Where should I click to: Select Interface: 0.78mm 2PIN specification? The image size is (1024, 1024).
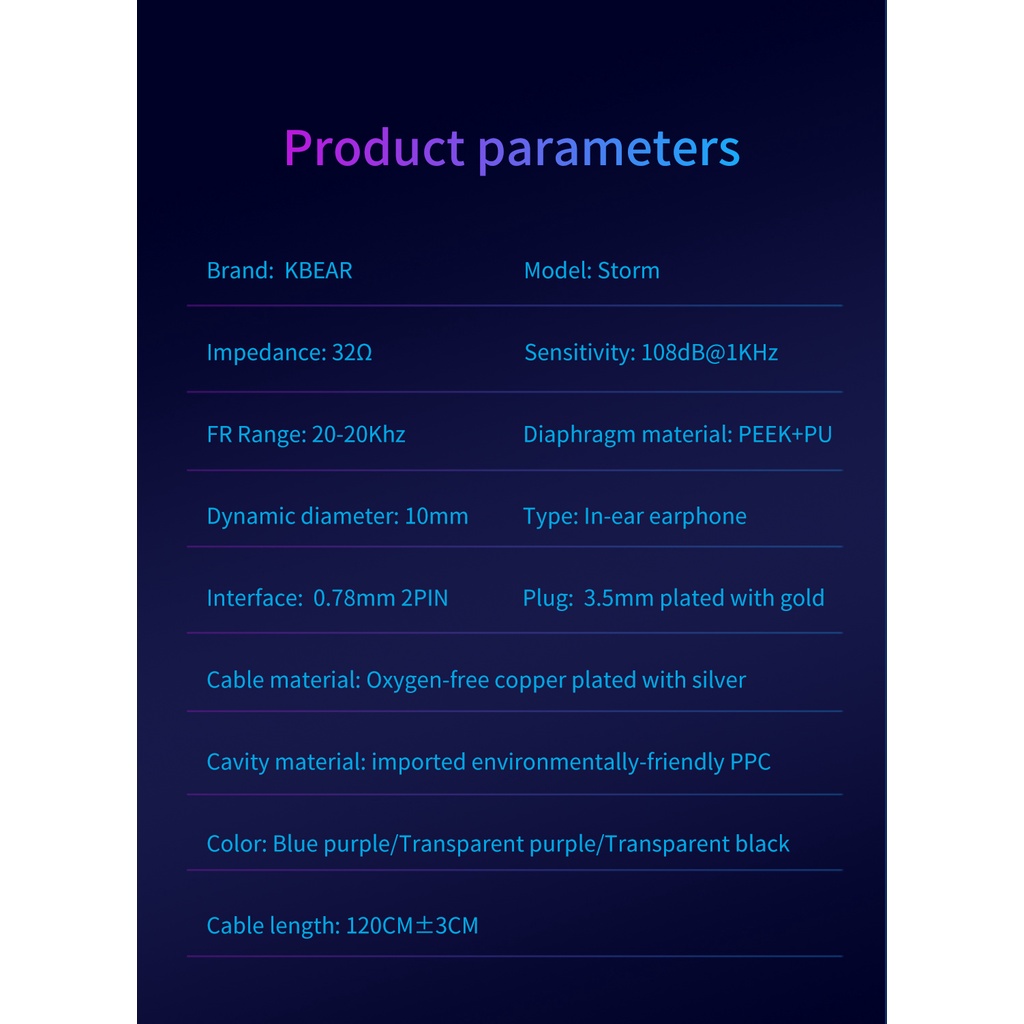(327, 598)
